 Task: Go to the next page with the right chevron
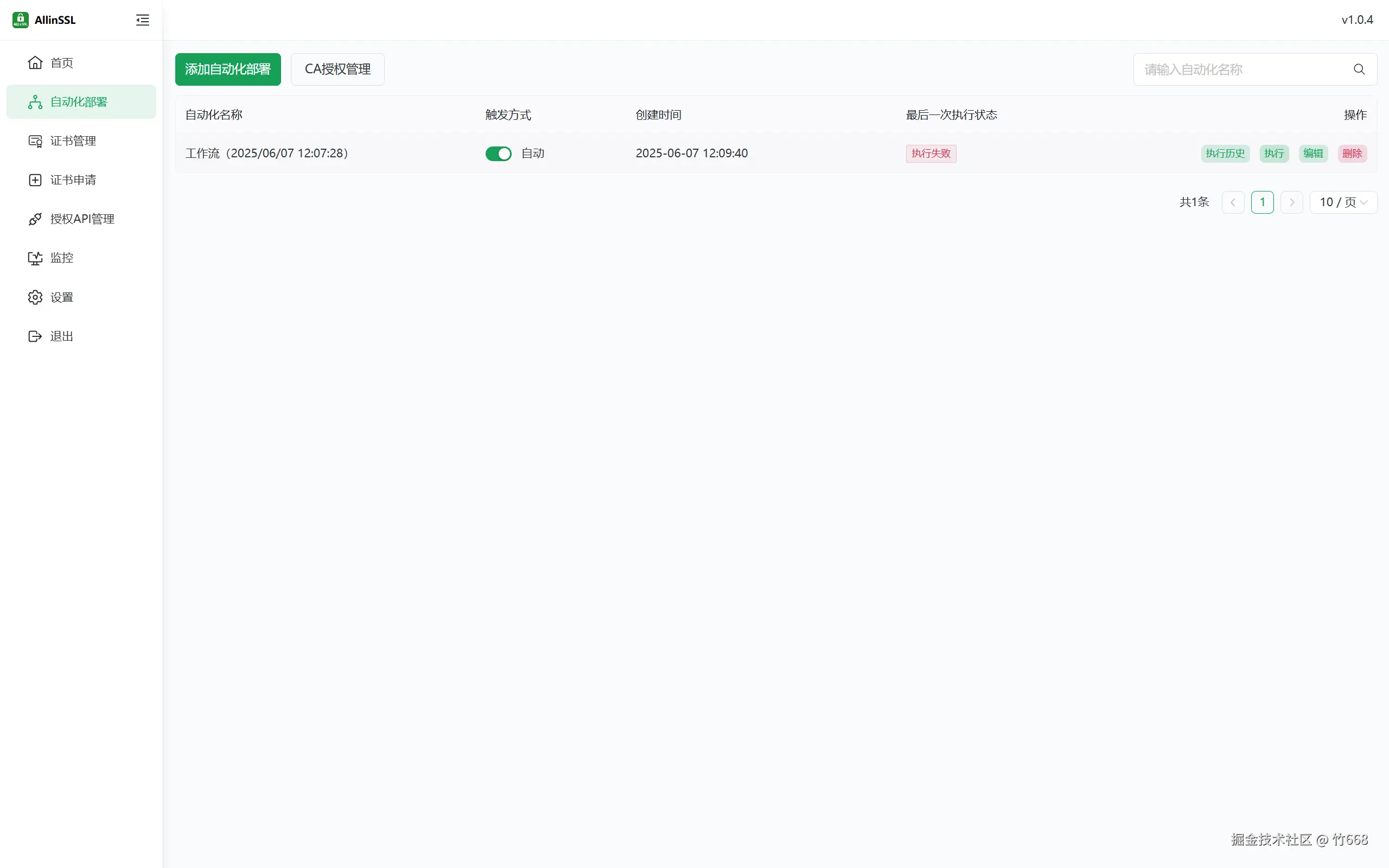click(x=1291, y=203)
